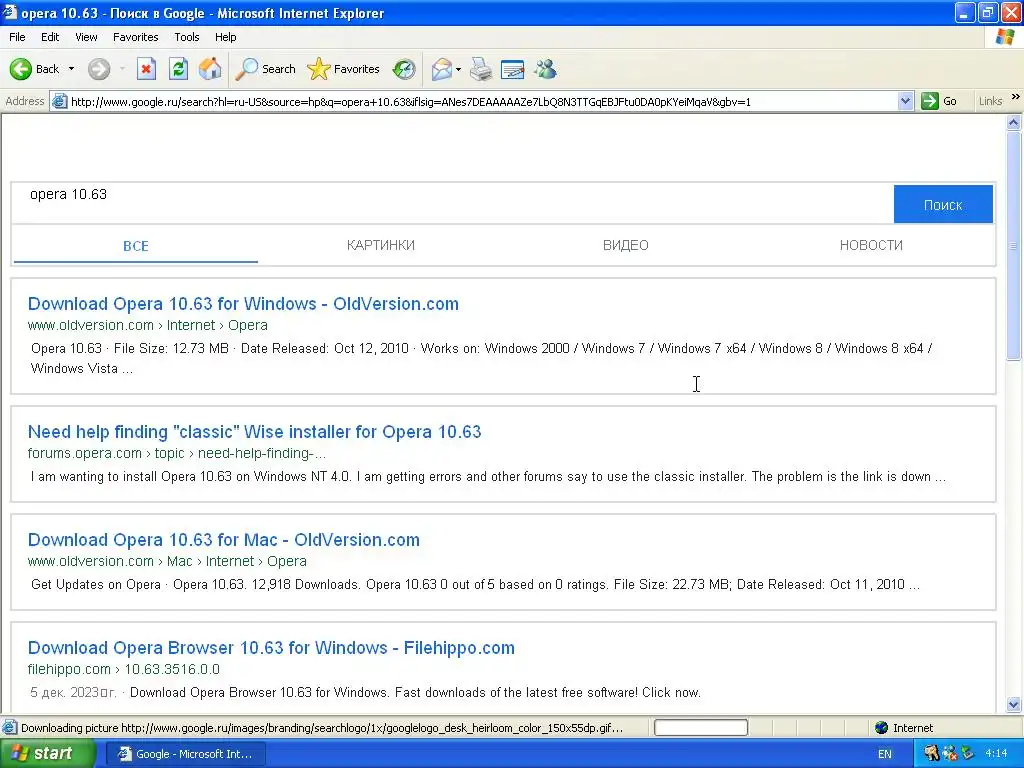Image resolution: width=1024 pixels, height=768 pixels.
Task: Click the blue Поиск search button
Action: pos(943,204)
